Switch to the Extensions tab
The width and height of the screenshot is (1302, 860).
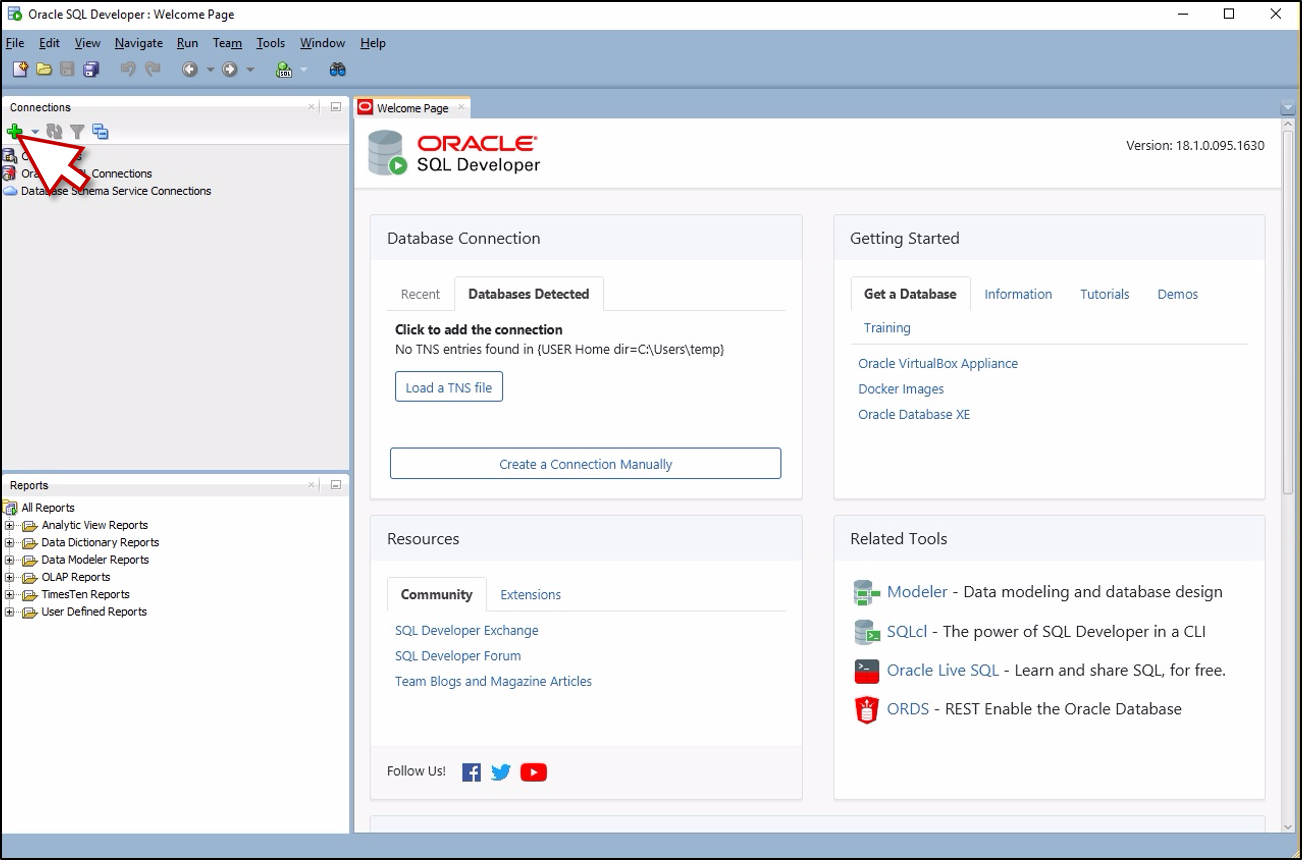[x=531, y=594]
